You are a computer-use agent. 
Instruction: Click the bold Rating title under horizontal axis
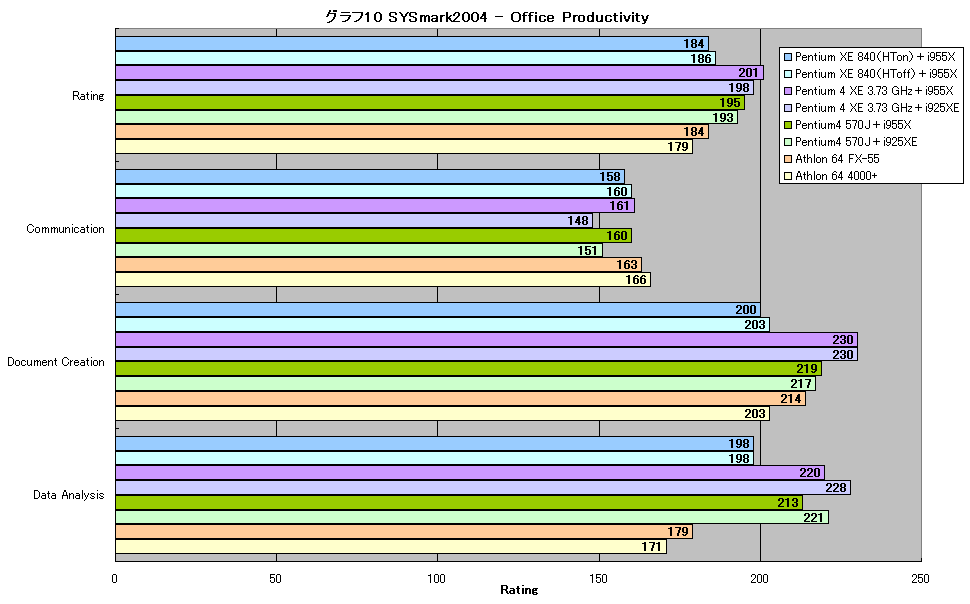519,590
